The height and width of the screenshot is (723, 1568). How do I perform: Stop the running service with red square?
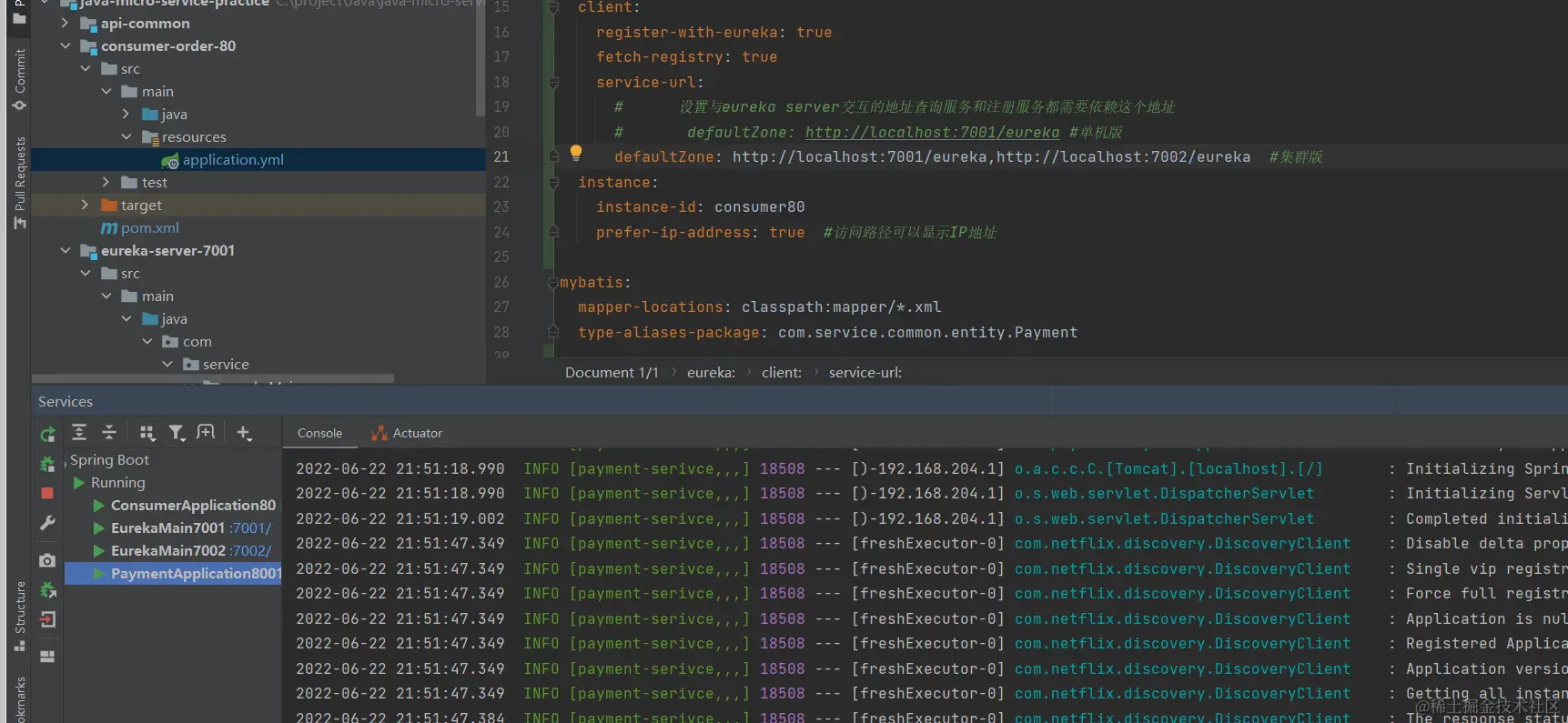pos(47,493)
